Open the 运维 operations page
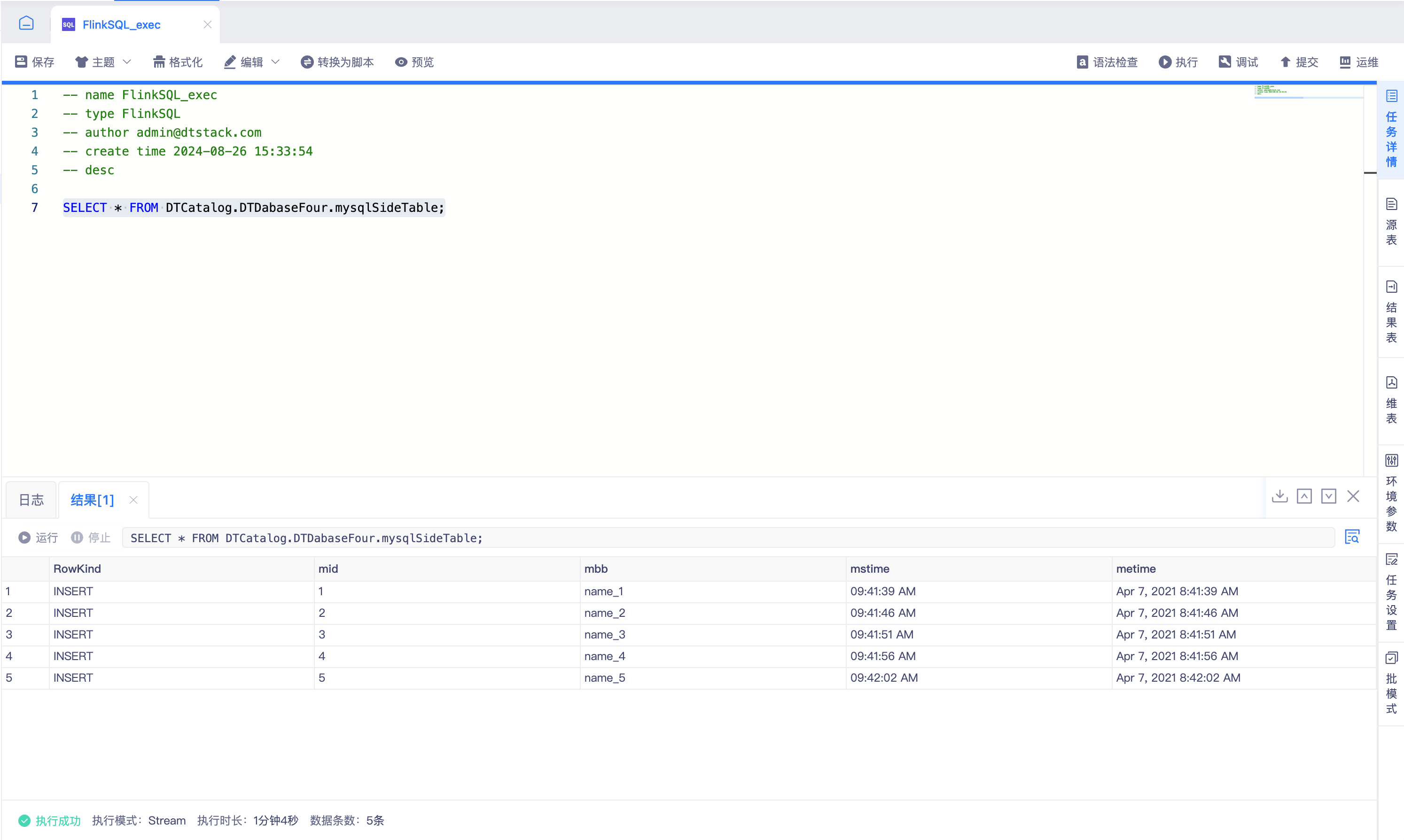The height and width of the screenshot is (840, 1404). point(1359,62)
